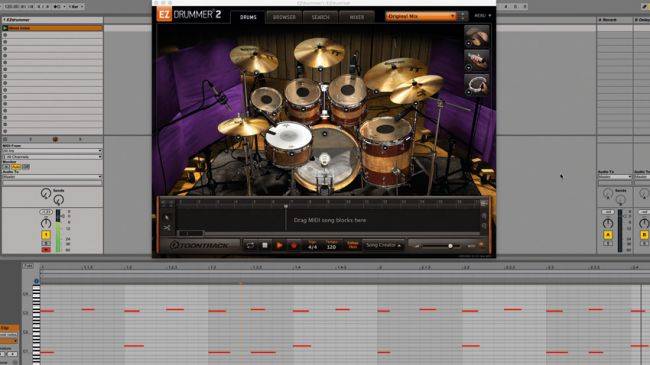Select the arrow pointer tool in song track
650x365 pixels.
tap(167, 217)
